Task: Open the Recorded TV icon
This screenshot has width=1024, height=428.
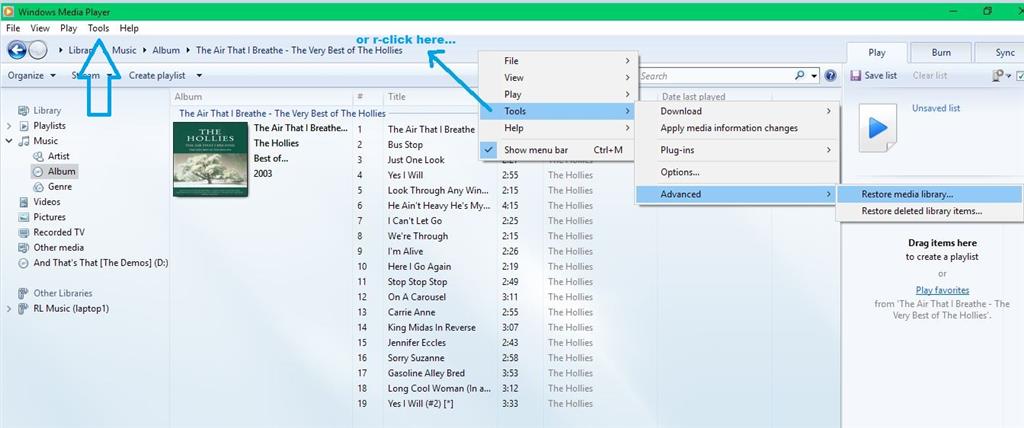Action: [24, 233]
